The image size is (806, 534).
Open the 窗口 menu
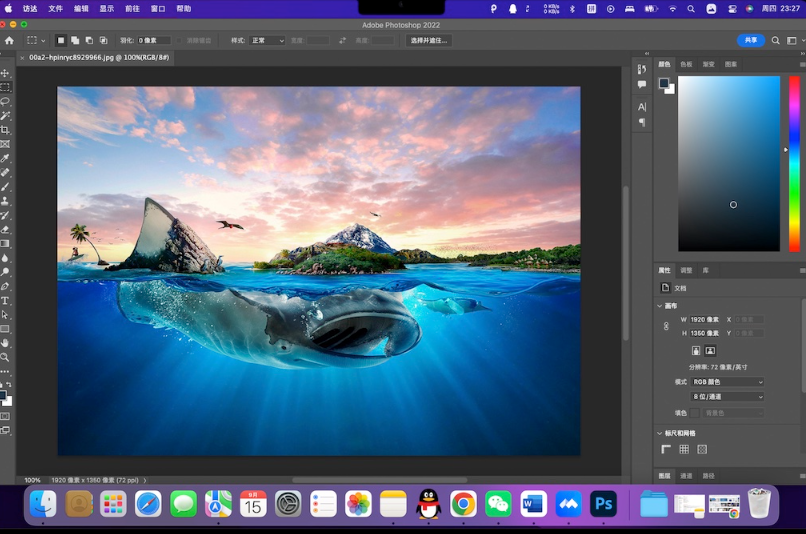(x=158, y=9)
